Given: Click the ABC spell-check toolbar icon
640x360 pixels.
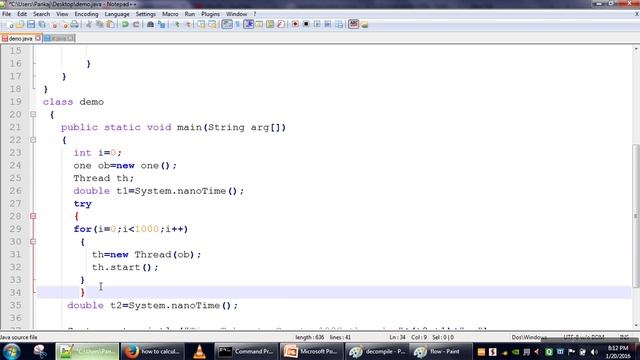Looking at the screenshot, I should click(x=354, y=24).
